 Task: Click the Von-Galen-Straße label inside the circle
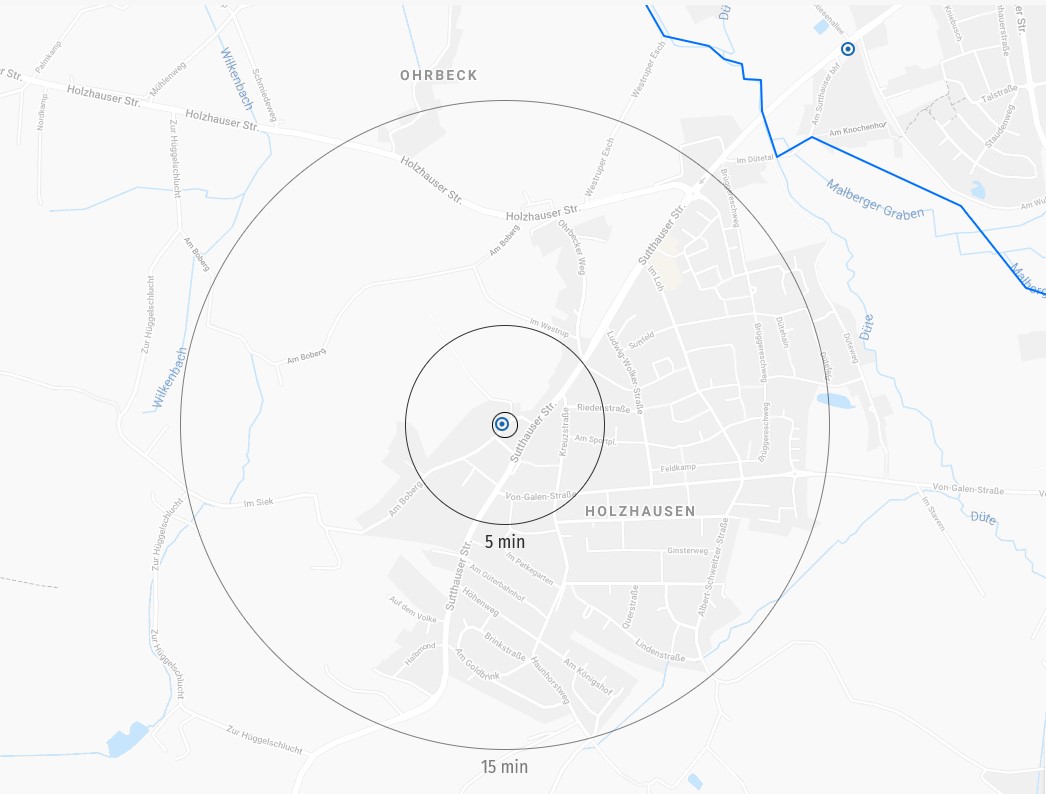click(541, 496)
